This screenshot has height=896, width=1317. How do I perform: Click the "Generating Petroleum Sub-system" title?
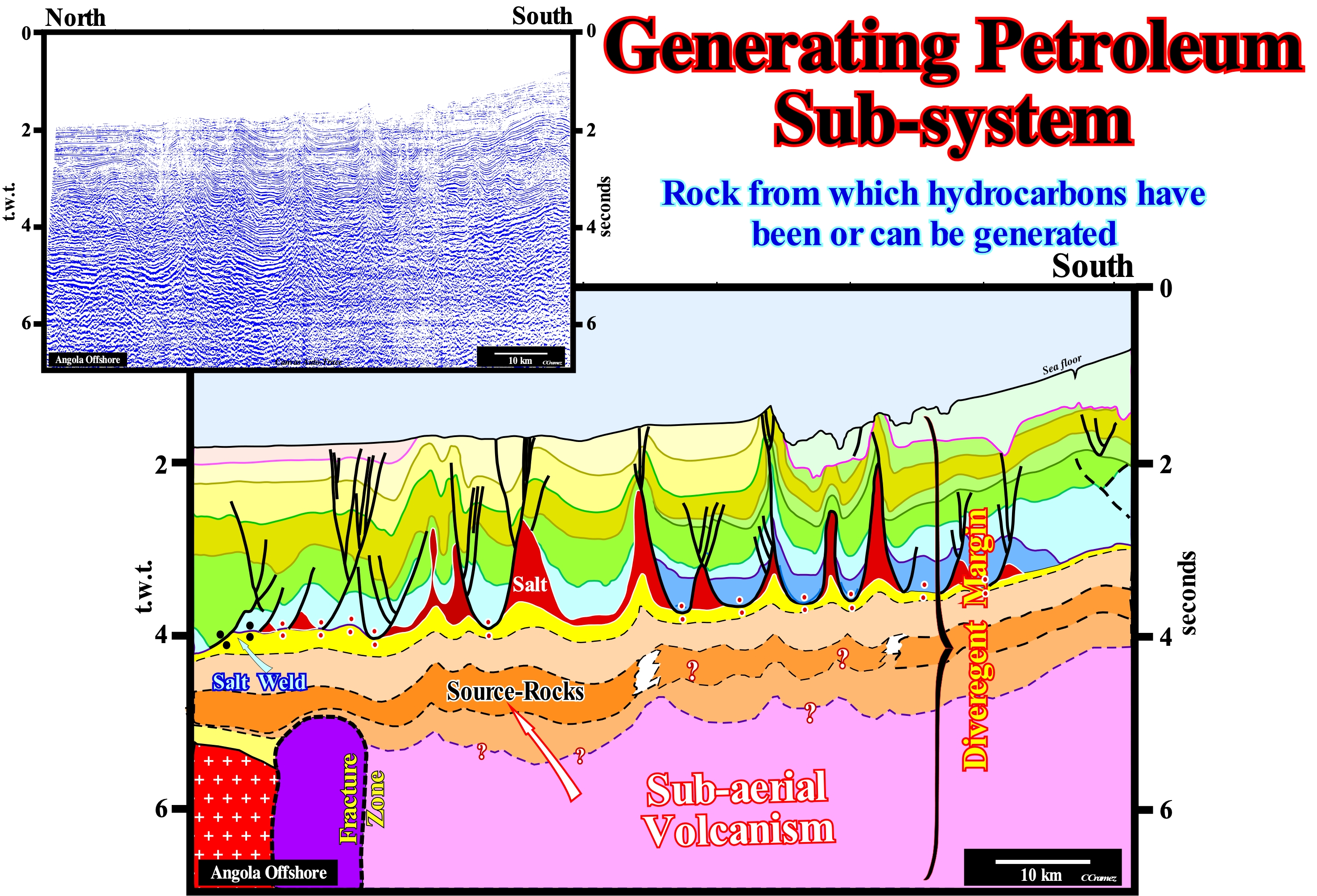point(954,82)
